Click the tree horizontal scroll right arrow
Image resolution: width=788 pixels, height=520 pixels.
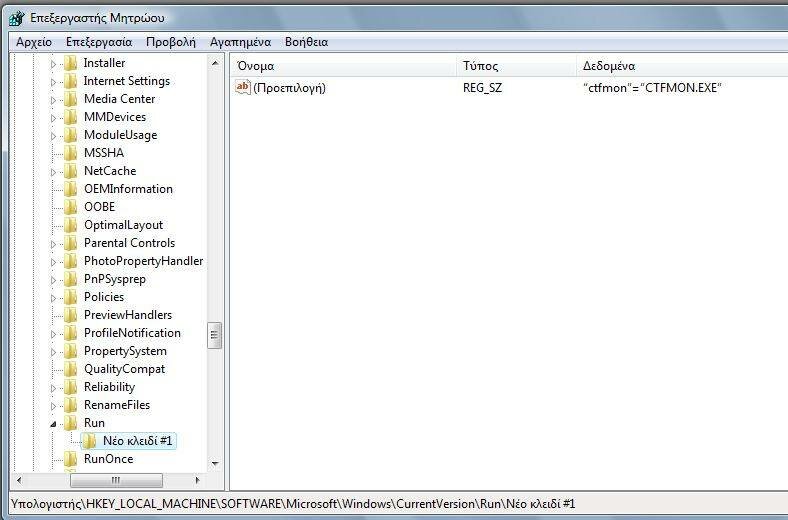[x=198, y=480]
